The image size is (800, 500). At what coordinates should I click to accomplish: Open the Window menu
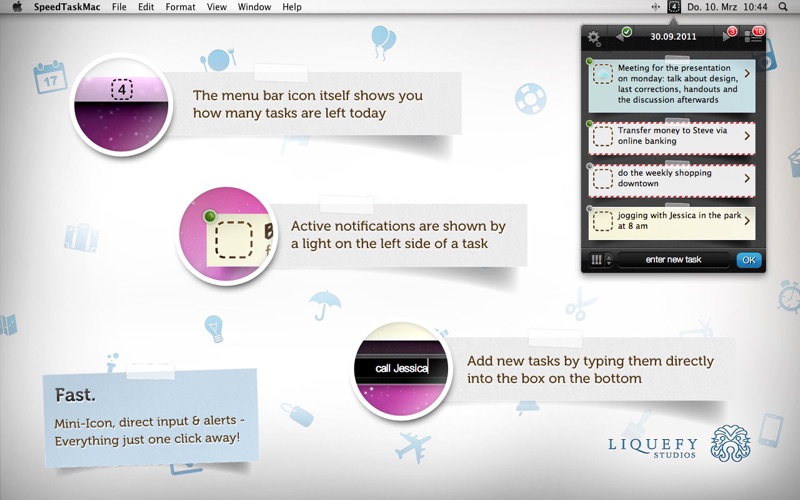click(254, 7)
